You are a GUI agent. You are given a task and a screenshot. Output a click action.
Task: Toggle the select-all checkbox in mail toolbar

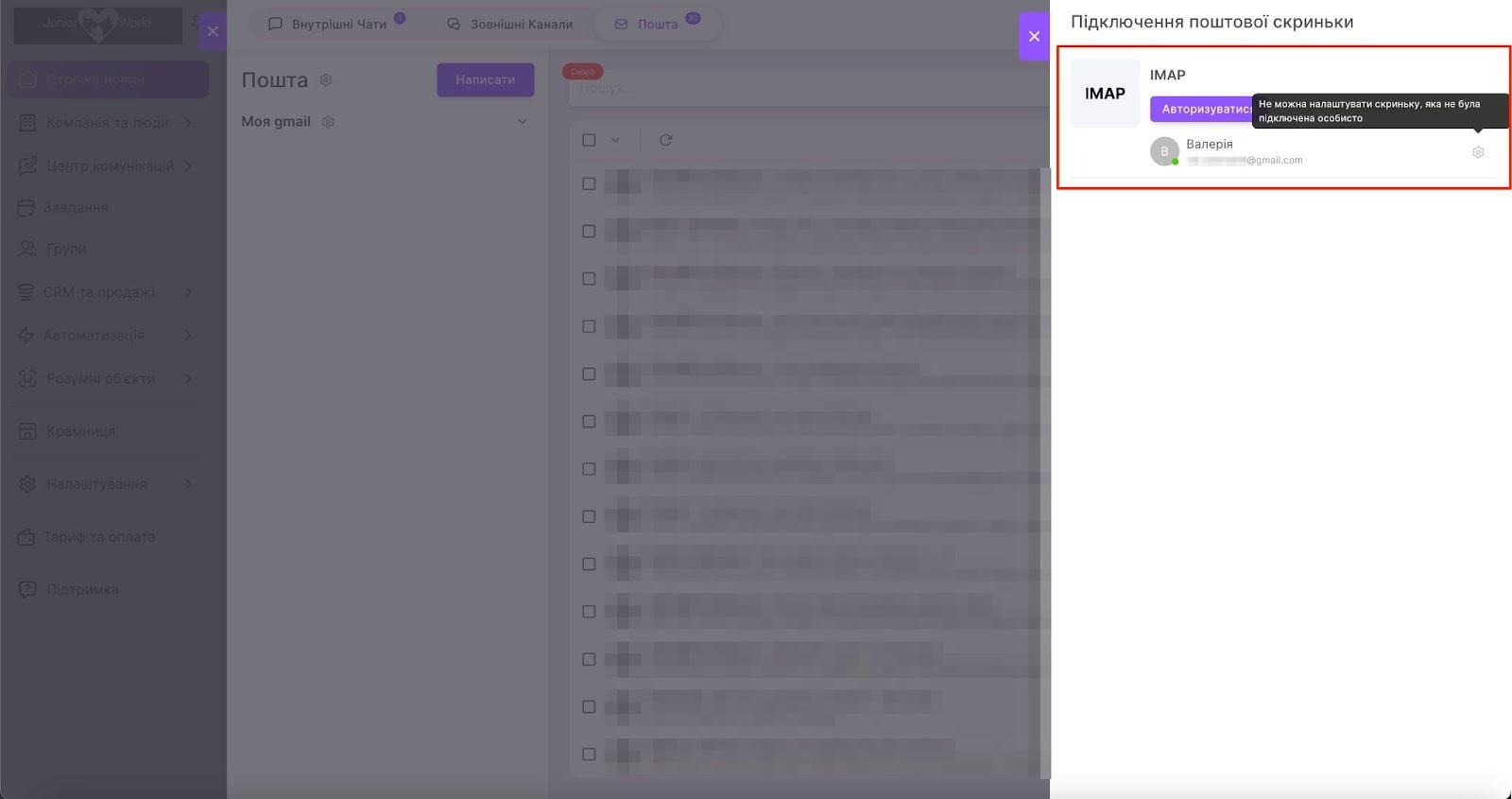[589, 140]
